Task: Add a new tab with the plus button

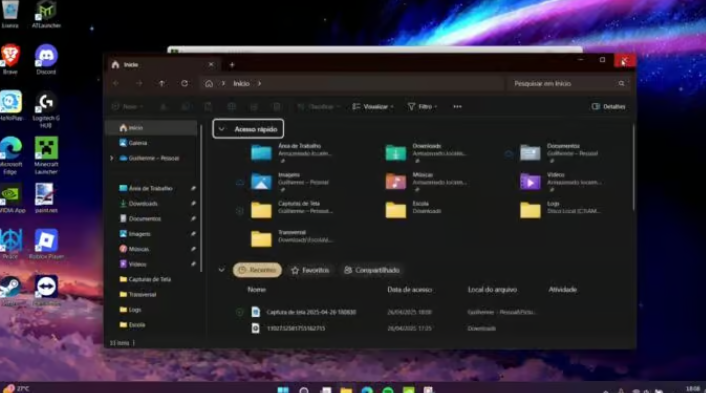Action: (x=232, y=65)
